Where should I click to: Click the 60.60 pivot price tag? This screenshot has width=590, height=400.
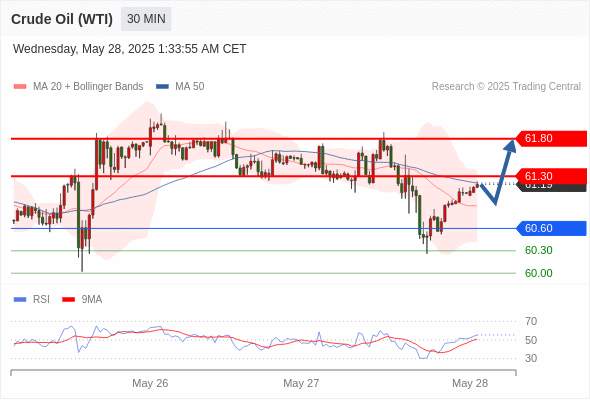pyautogui.click(x=551, y=228)
